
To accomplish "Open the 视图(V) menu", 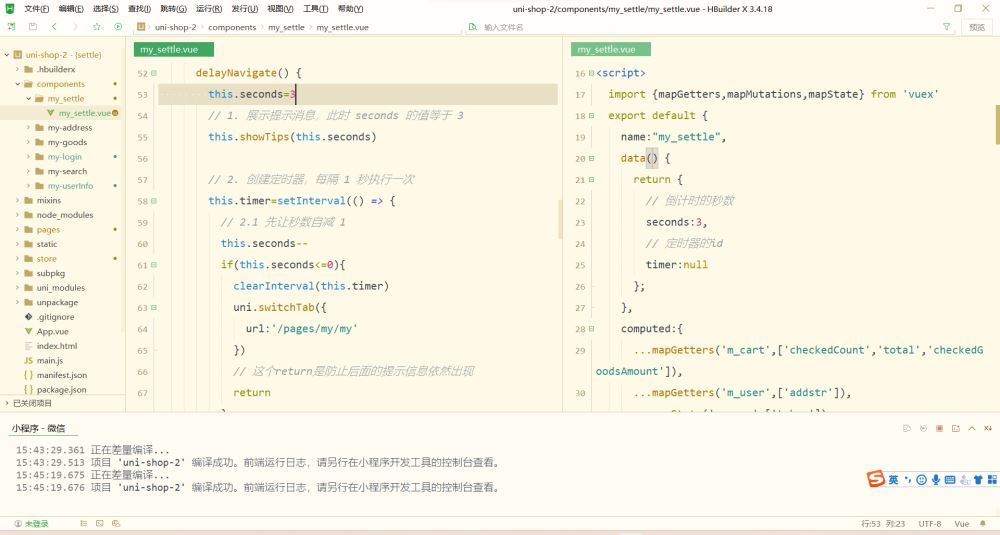I will (x=280, y=9).
